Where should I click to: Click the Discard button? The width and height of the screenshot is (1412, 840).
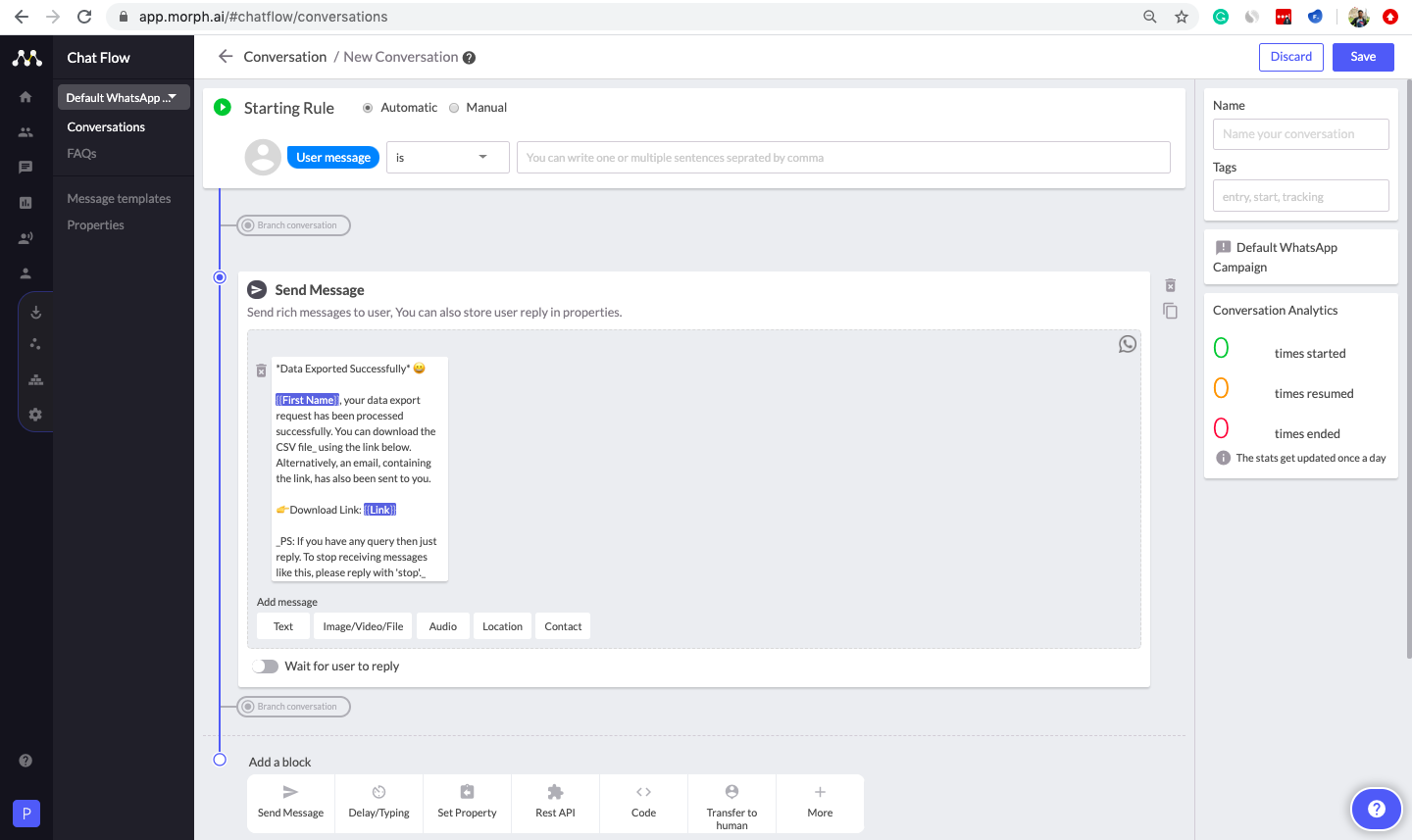click(x=1291, y=57)
